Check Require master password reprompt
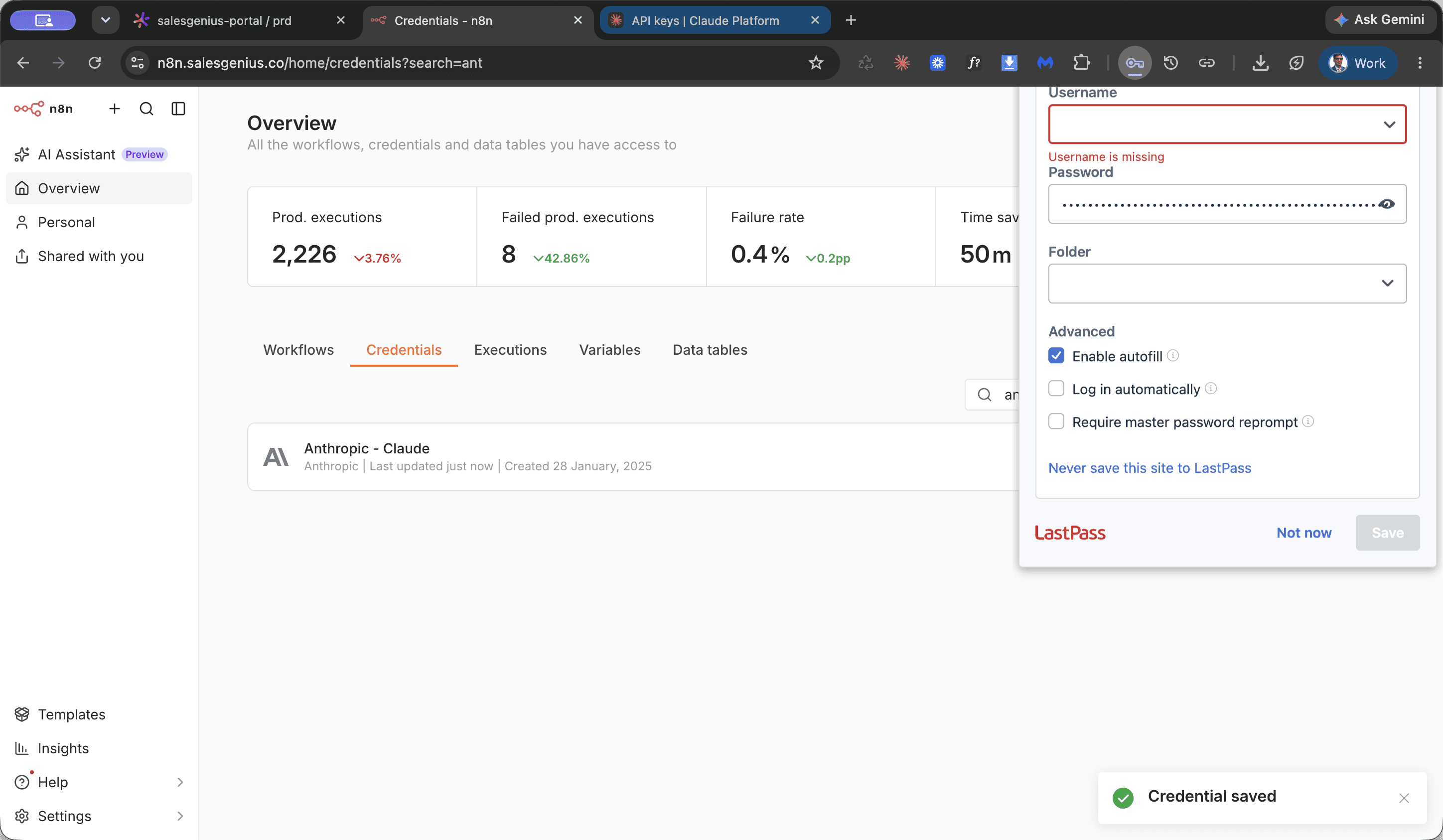The width and height of the screenshot is (1443, 840). coord(1056,421)
